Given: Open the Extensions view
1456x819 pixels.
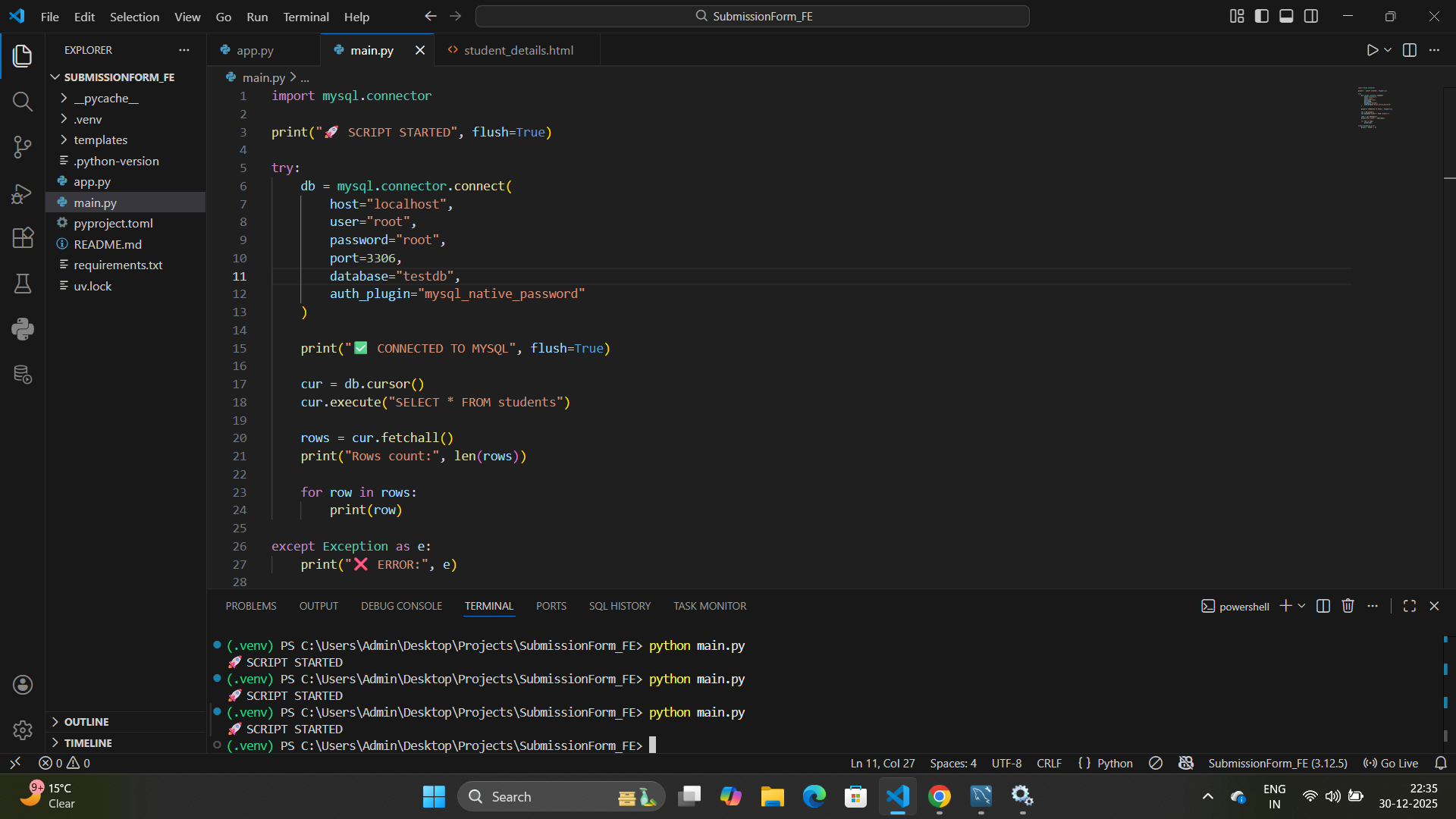Looking at the screenshot, I should [23, 238].
